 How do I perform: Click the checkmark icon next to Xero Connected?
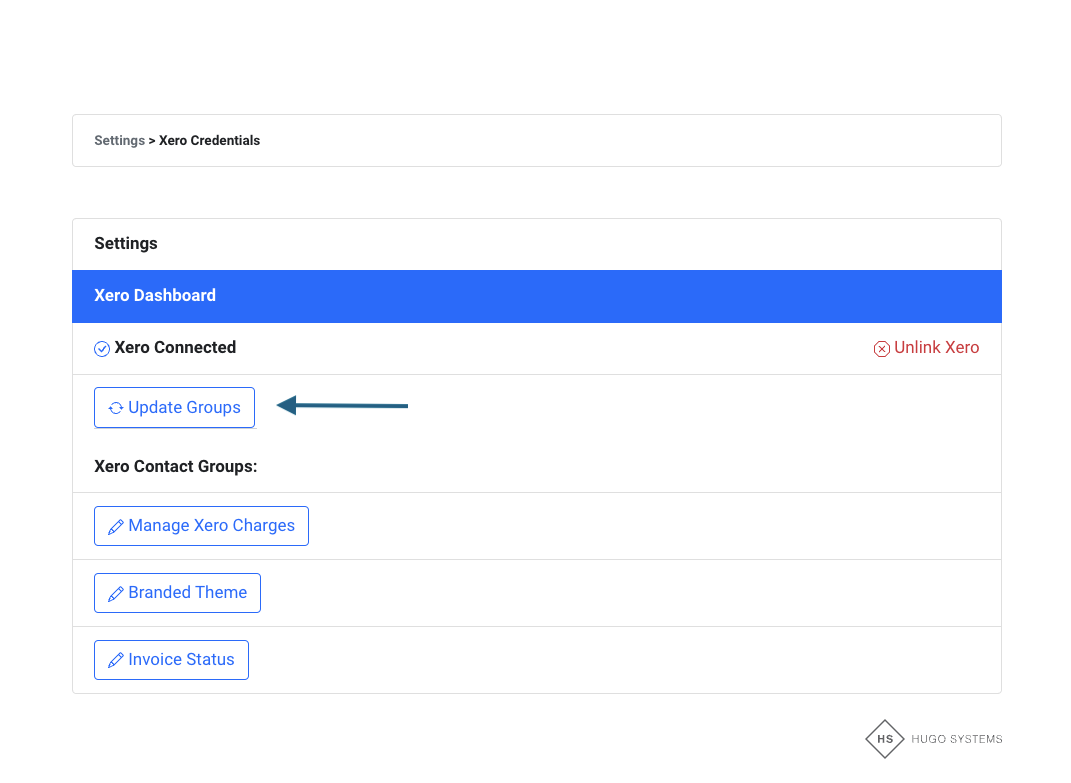coord(102,349)
